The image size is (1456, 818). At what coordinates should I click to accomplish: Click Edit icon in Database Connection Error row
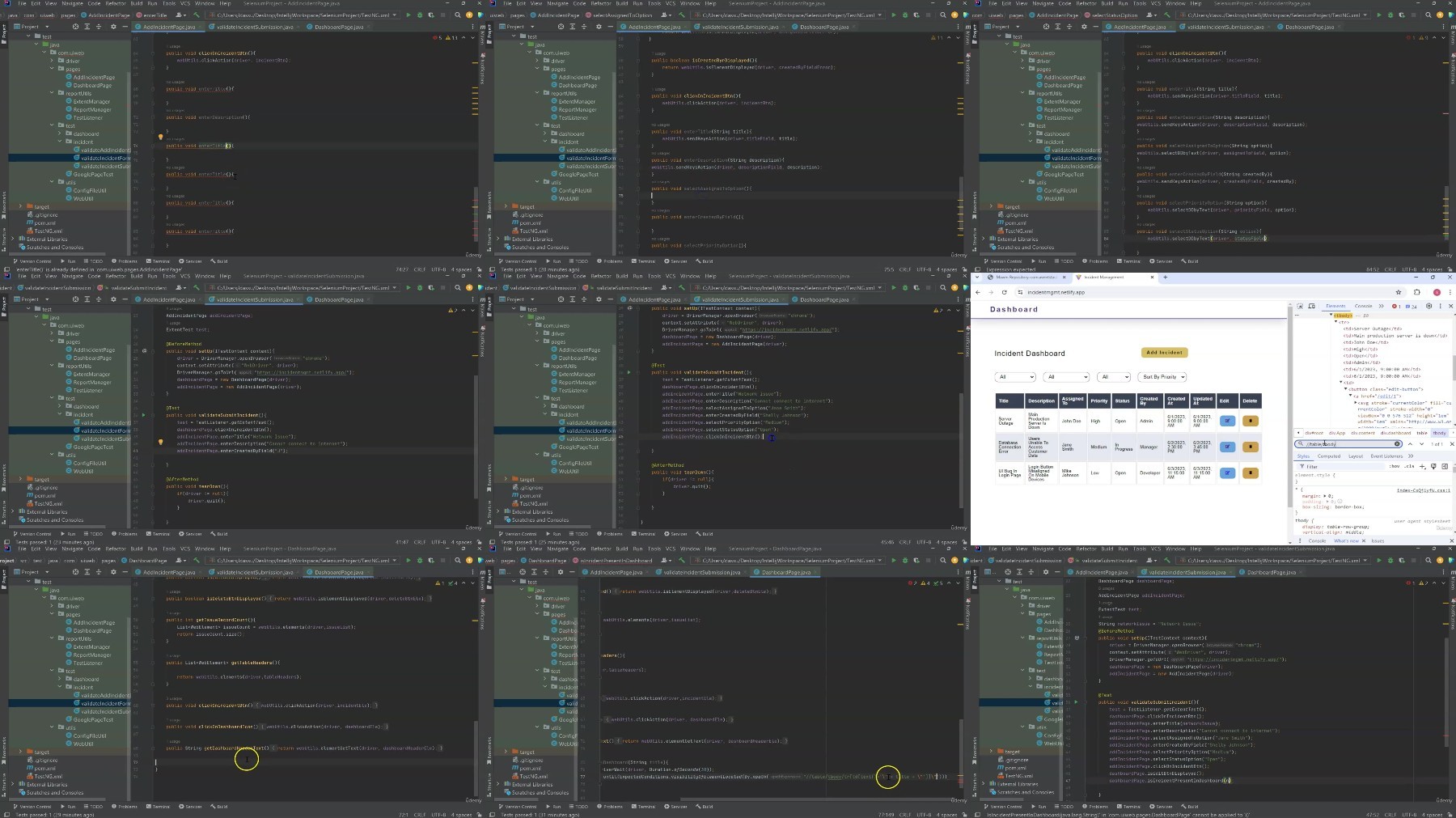click(1227, 447)
